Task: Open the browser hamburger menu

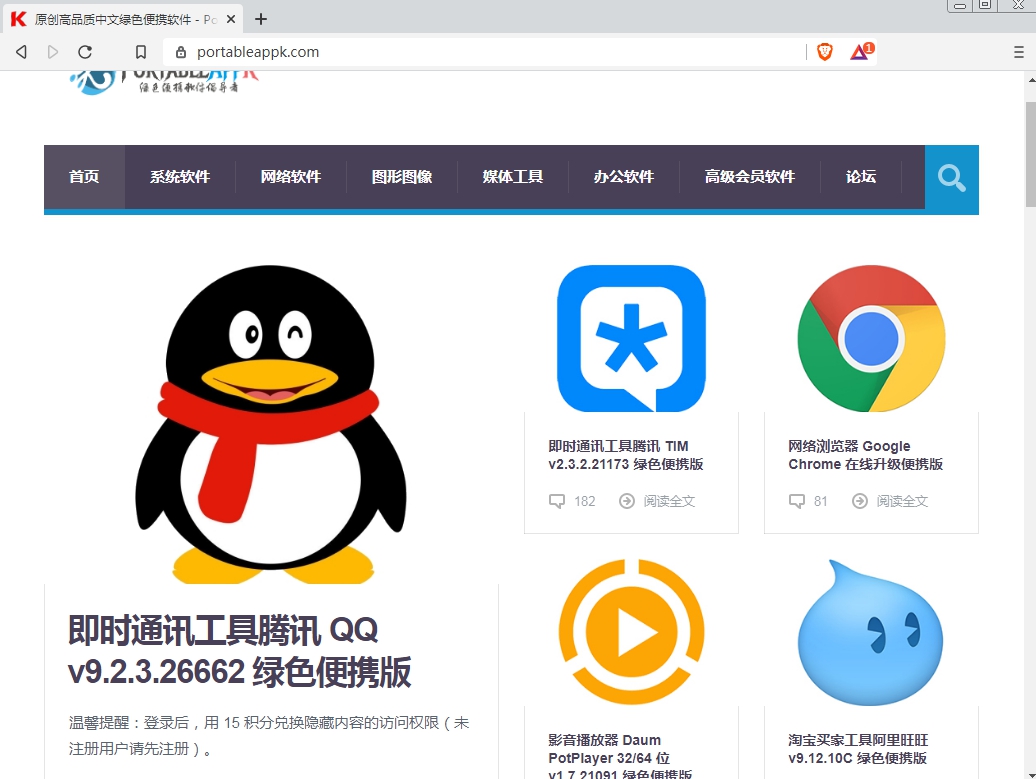Action: click(x=1019, y=52)
